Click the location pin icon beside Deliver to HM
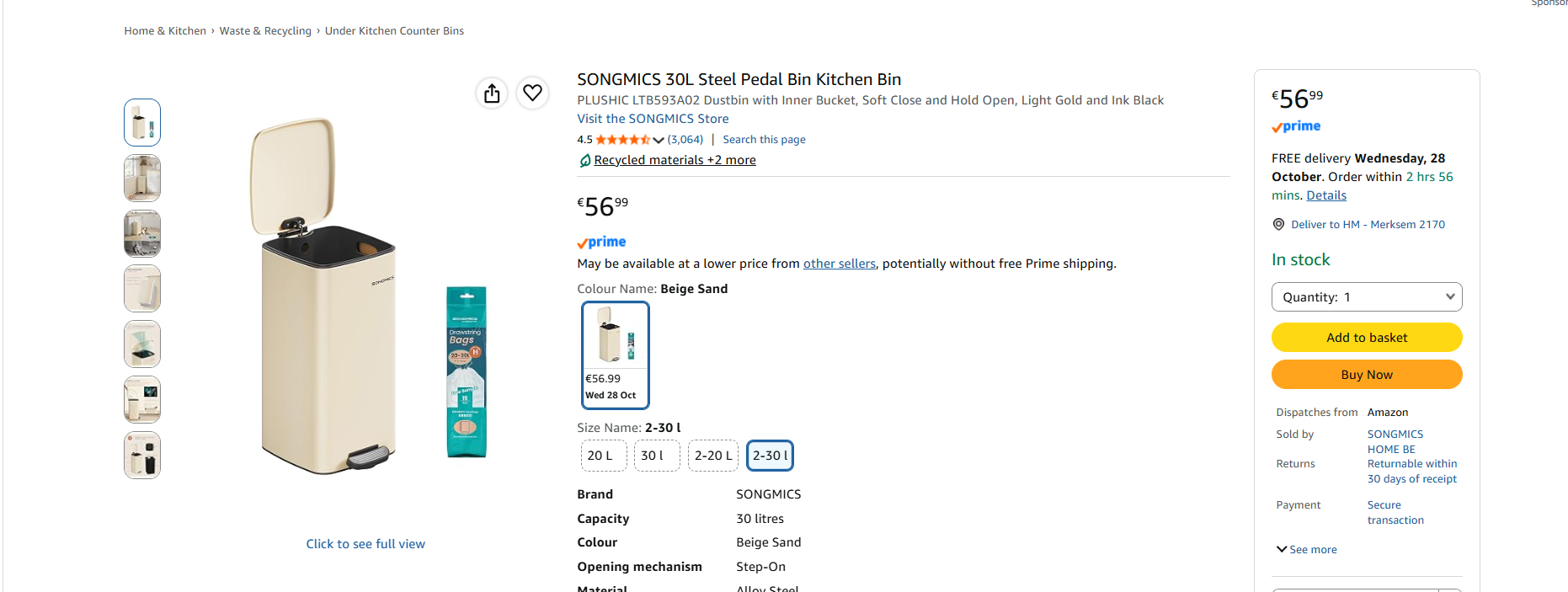 (x=1278, y=224)
